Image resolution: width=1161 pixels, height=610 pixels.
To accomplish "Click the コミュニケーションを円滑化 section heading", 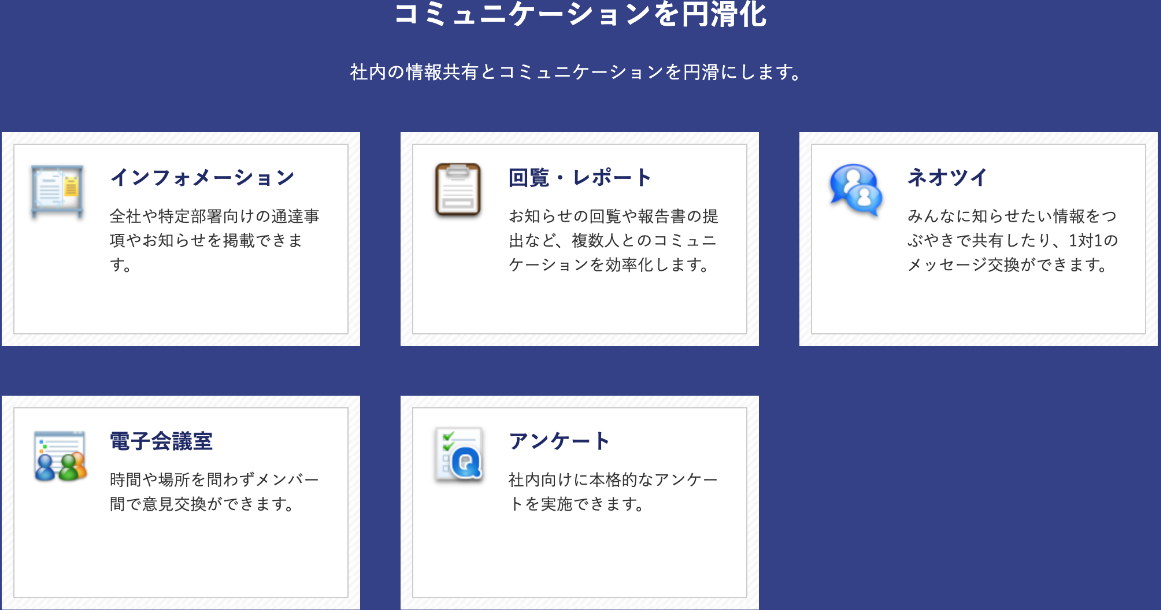I will [x=580, y=13].
